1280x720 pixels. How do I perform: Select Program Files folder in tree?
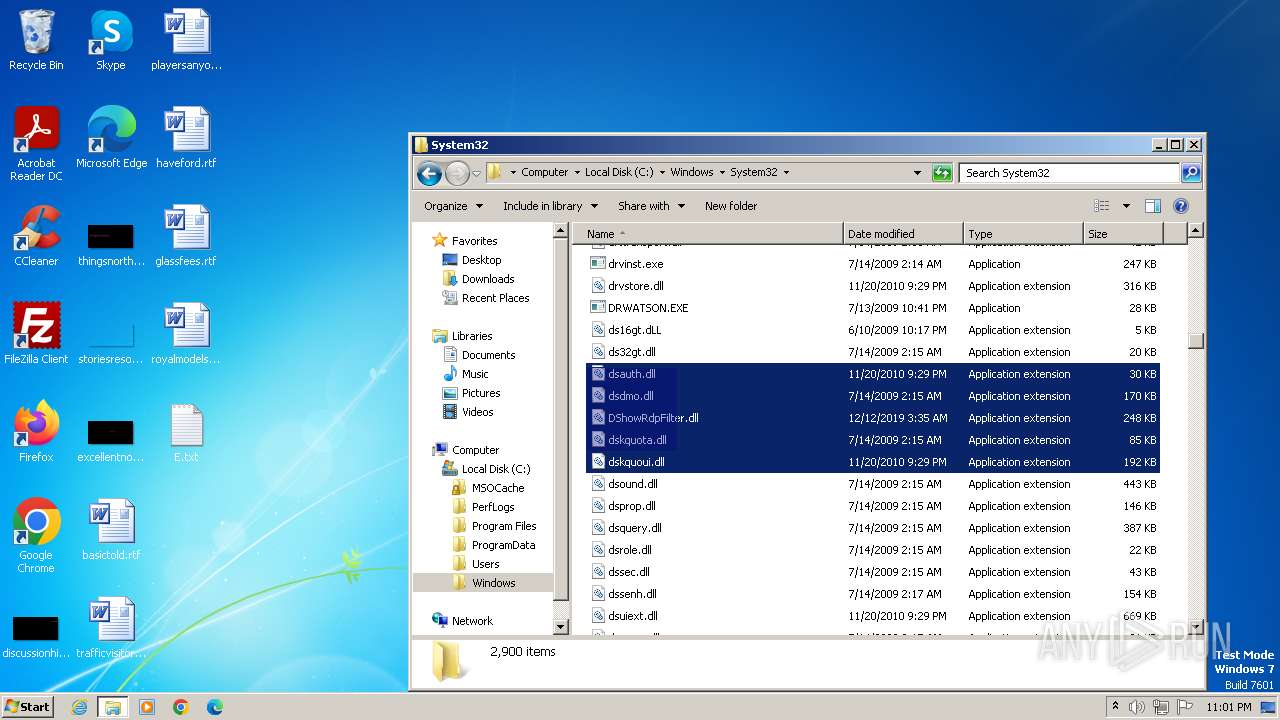[504, 526]
